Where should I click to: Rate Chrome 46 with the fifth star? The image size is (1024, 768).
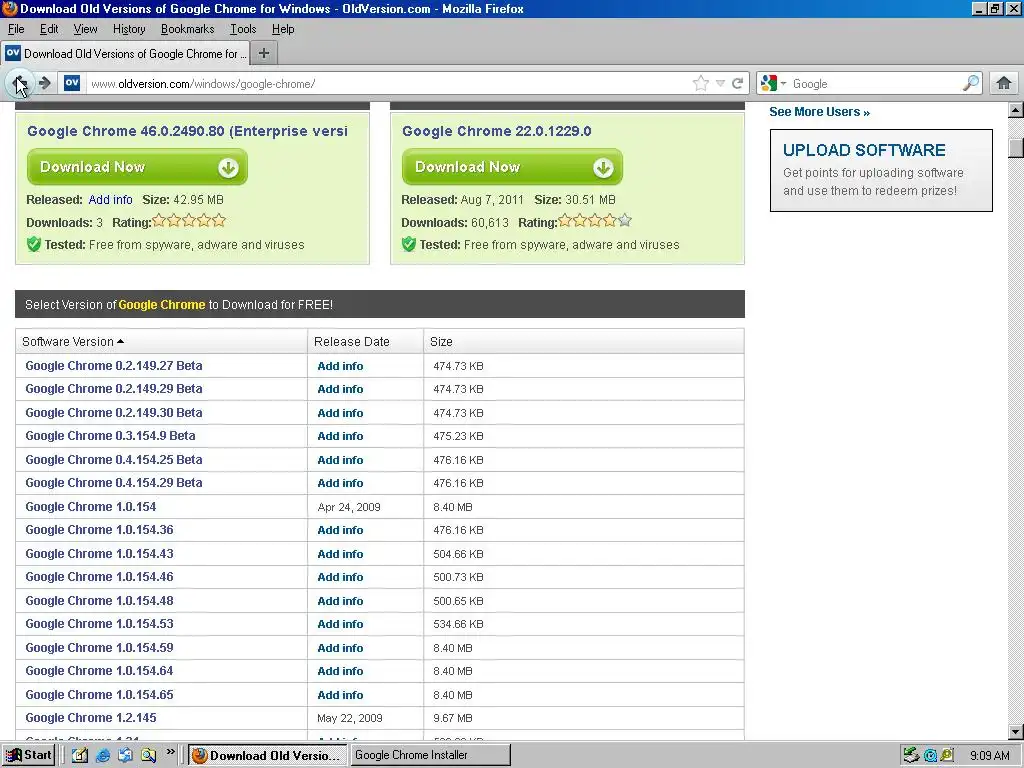[219, 221]
